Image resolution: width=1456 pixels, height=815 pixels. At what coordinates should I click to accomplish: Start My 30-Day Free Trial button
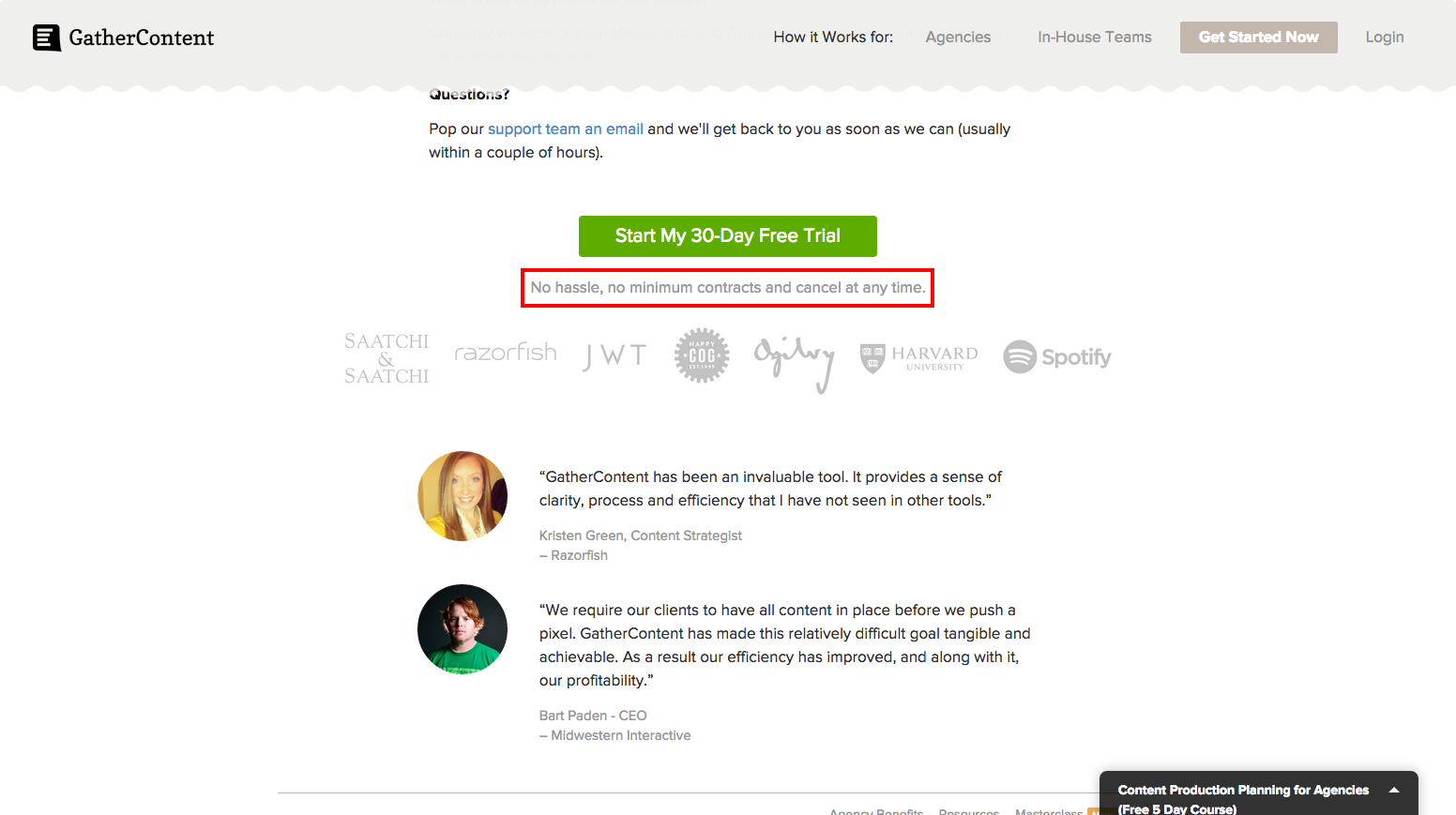[x=727, y=236]
